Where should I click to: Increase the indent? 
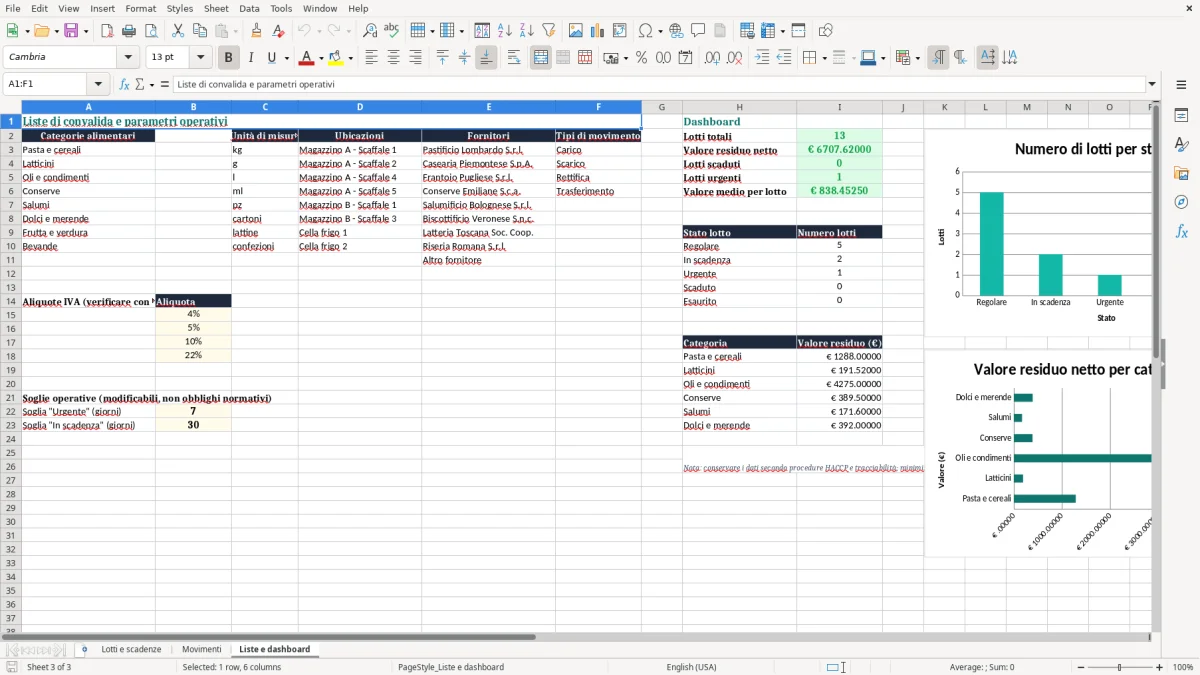pyautogui.click(x=762, y=58)
